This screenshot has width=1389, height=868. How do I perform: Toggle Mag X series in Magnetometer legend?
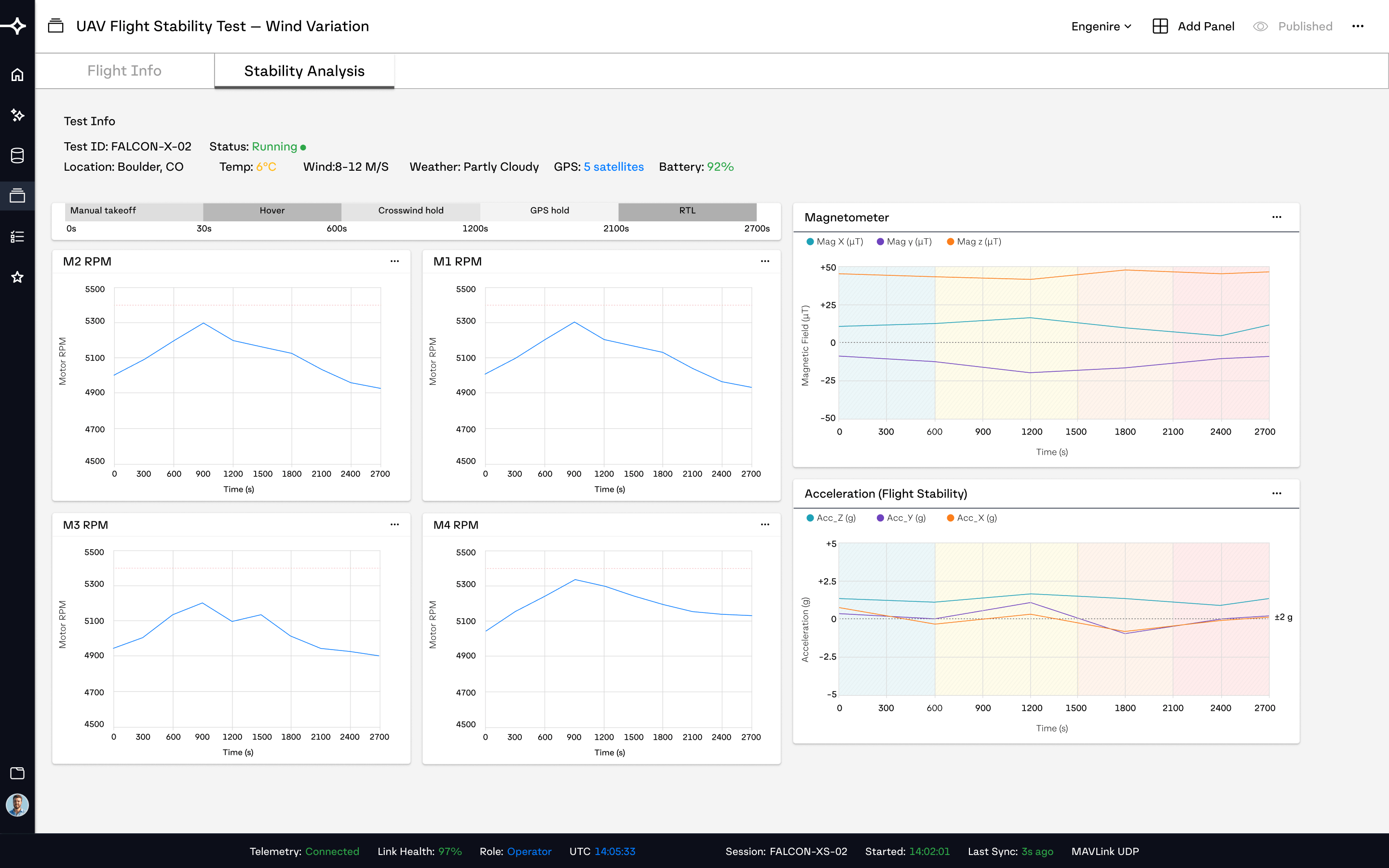[834, 242]
